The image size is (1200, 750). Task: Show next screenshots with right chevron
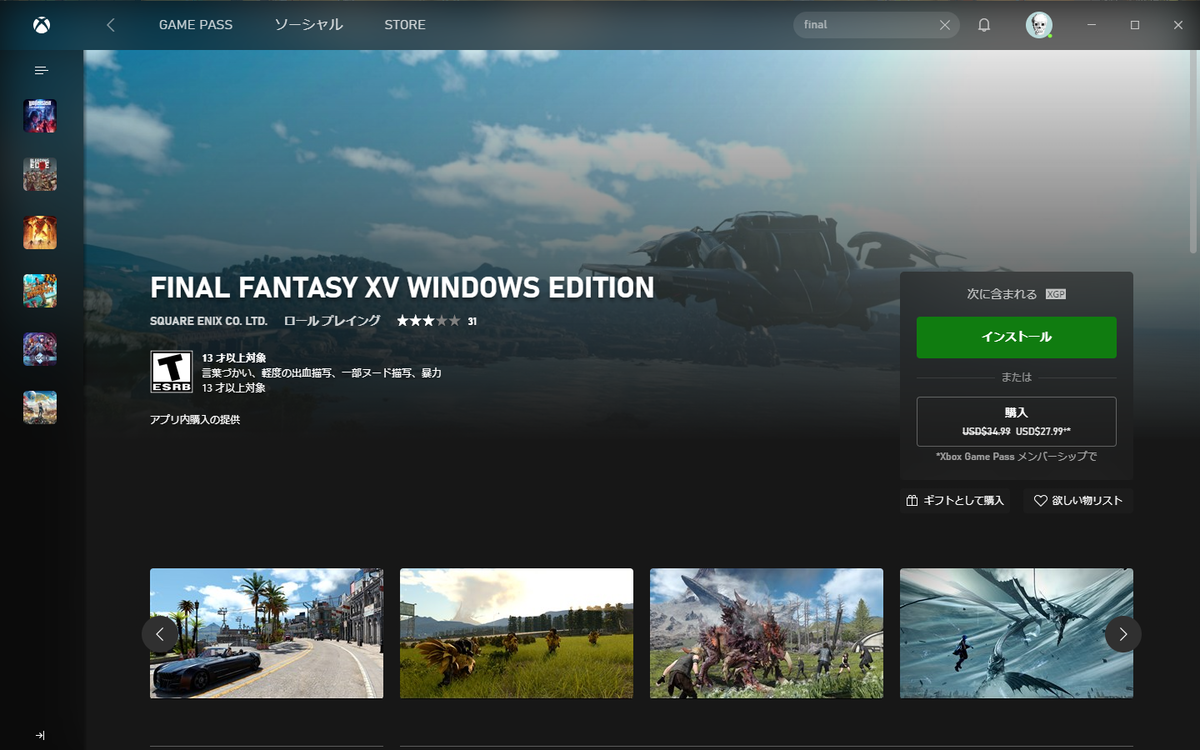pyautogui.click(x=1123, y=633)
